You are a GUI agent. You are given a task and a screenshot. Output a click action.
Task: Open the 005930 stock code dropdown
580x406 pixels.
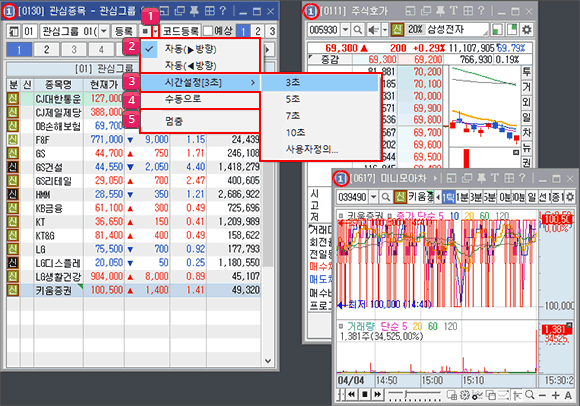point(345,30)
